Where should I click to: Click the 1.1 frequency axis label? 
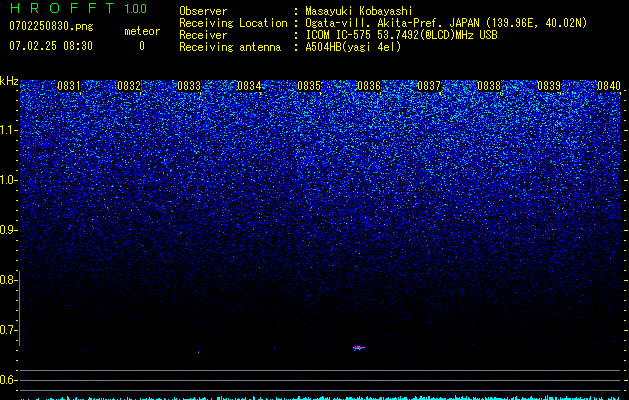(8, 130)
